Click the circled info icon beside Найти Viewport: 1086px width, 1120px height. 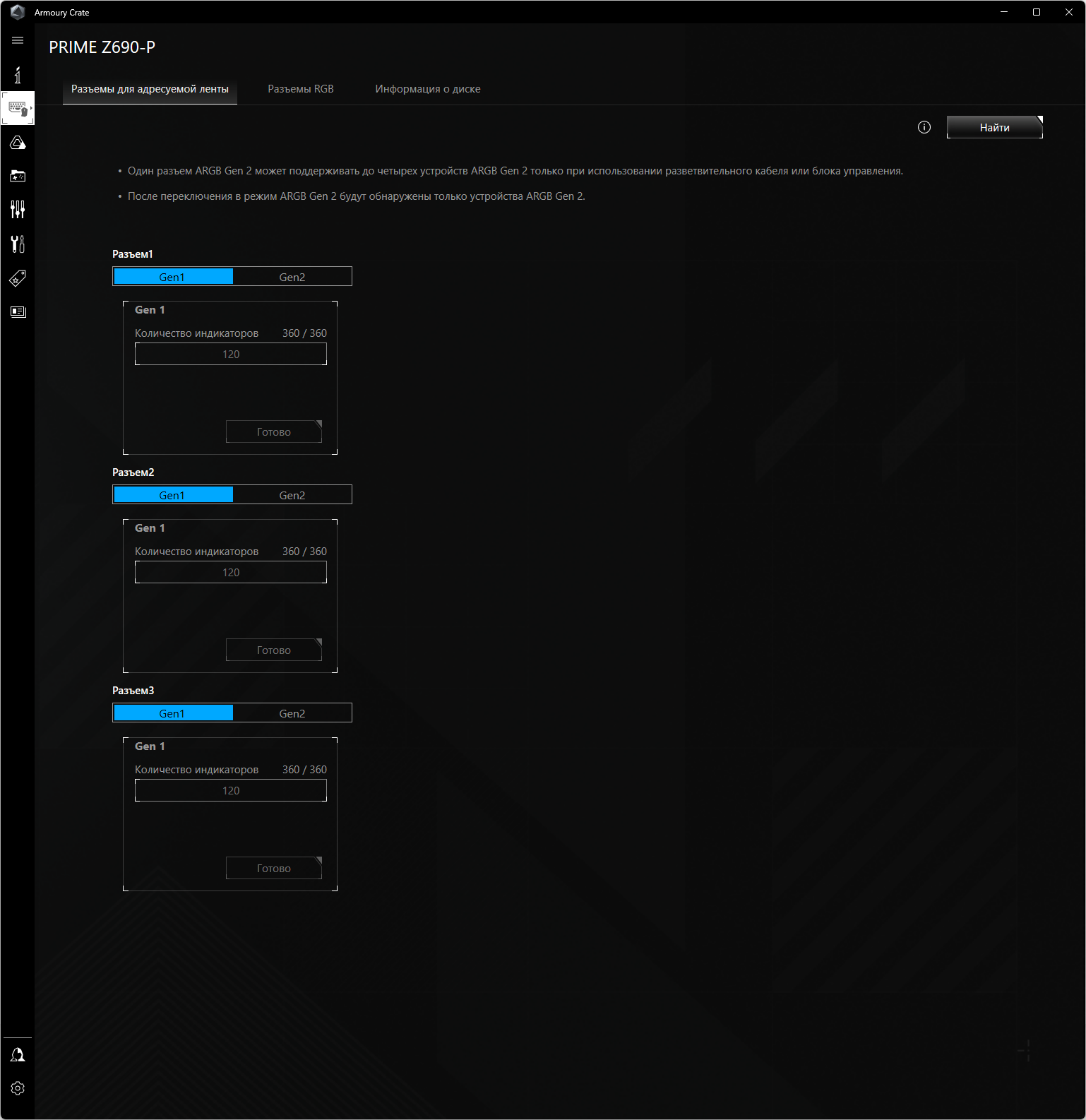pyautogui.click(x=924, y=127)
